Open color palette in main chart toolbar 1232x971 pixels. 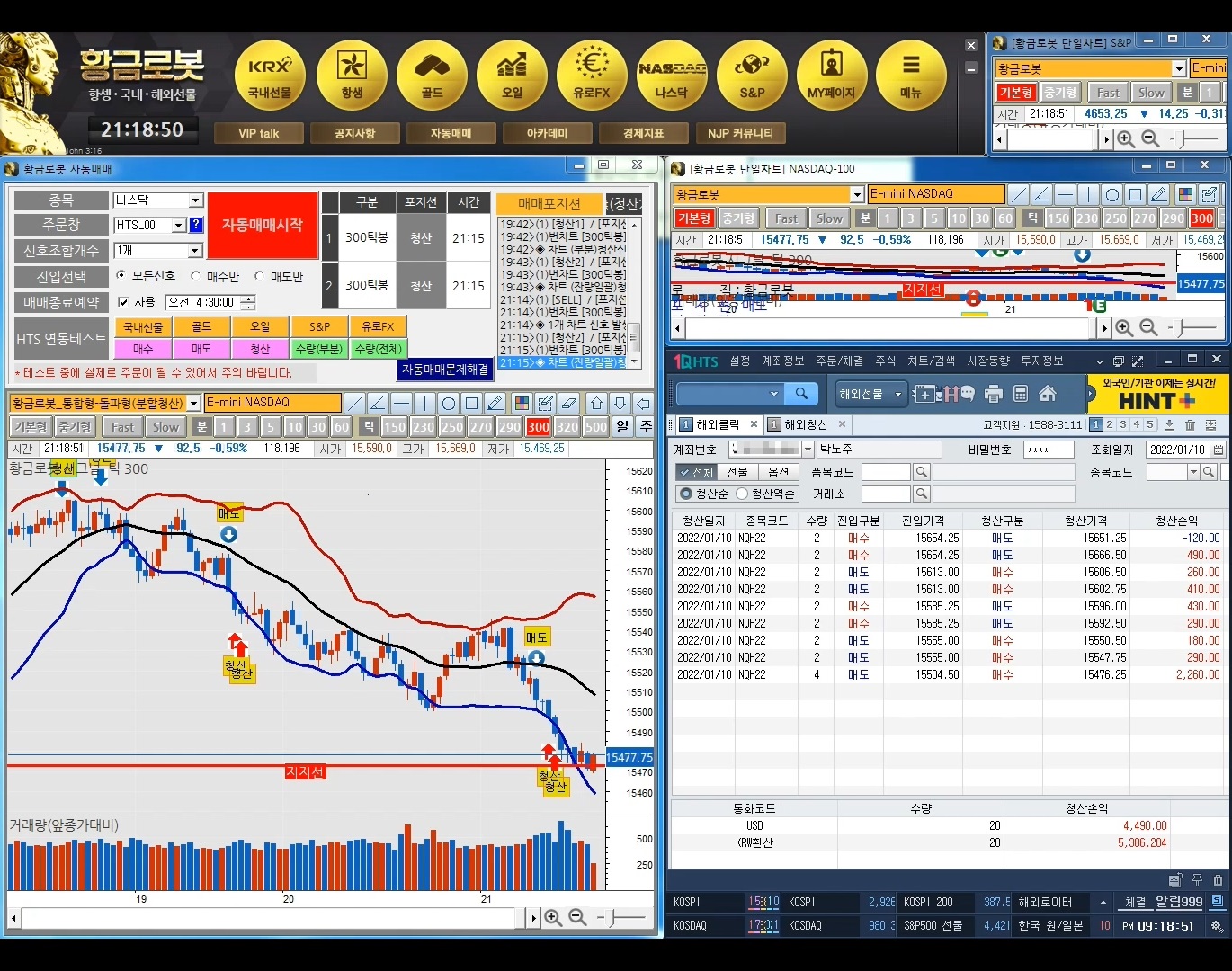522,403
